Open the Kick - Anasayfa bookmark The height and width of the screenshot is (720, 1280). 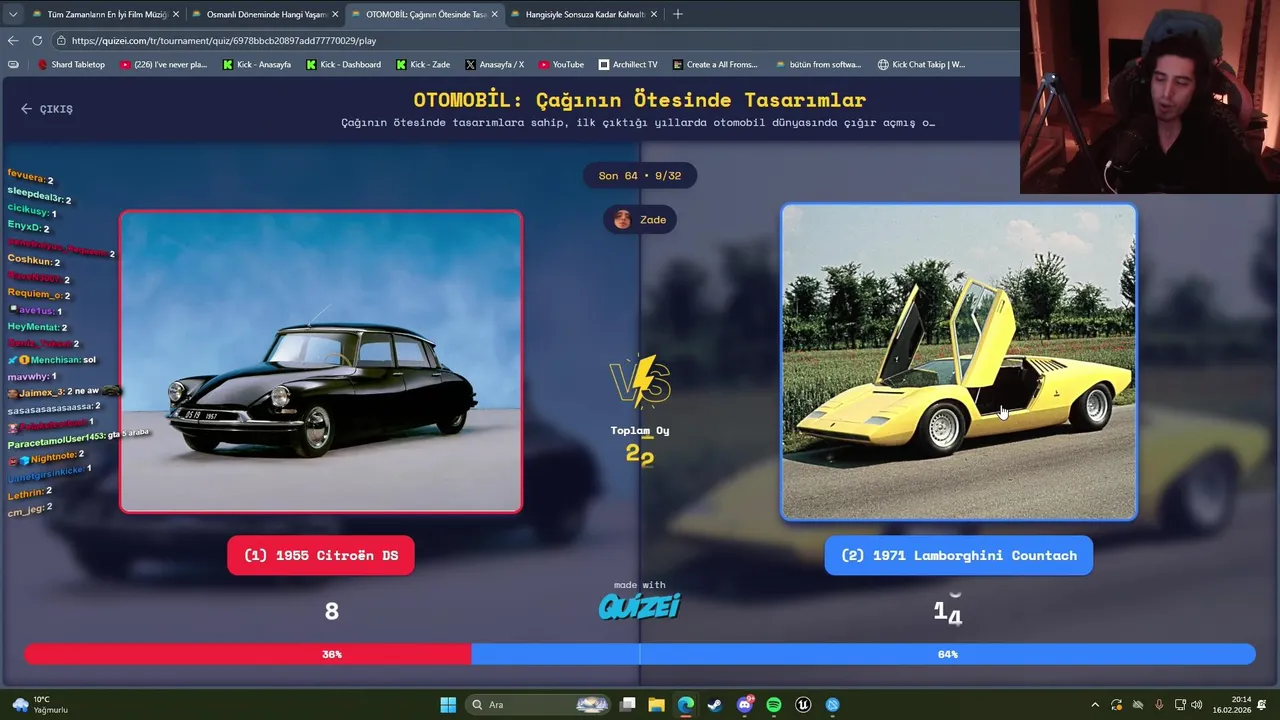(257, 65)
